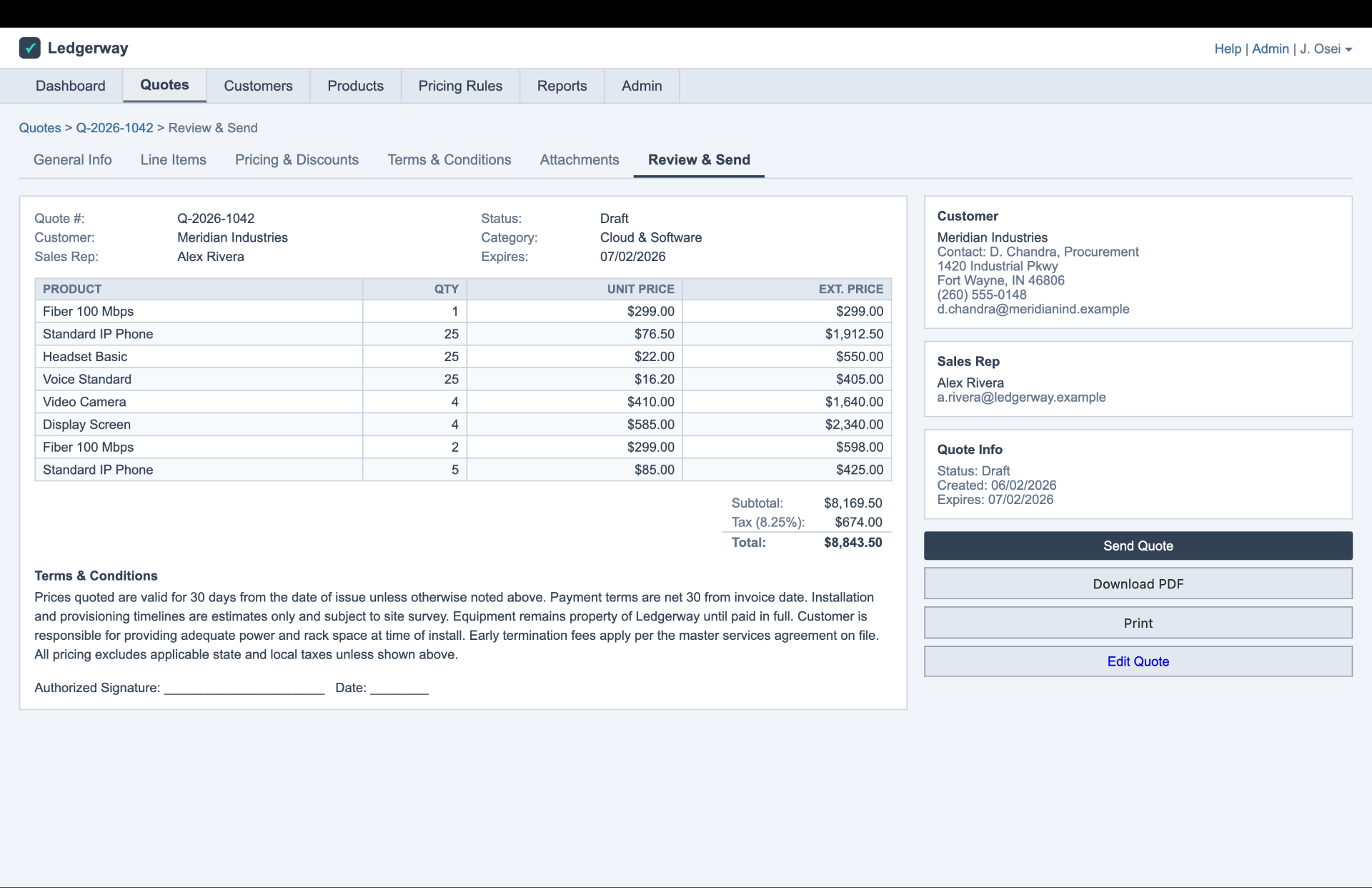Viewport: 1372px width, 888px height.
Task: Open the Help link
Action: (1228, 49)
